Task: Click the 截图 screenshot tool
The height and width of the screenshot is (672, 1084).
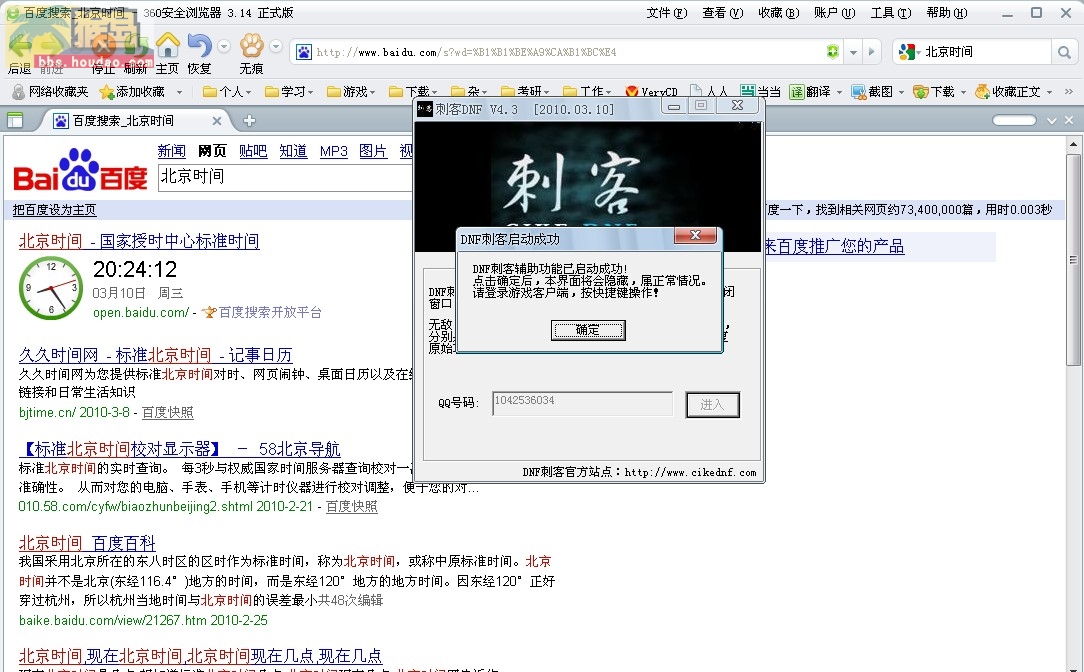Action: click(x=872, y=91)
